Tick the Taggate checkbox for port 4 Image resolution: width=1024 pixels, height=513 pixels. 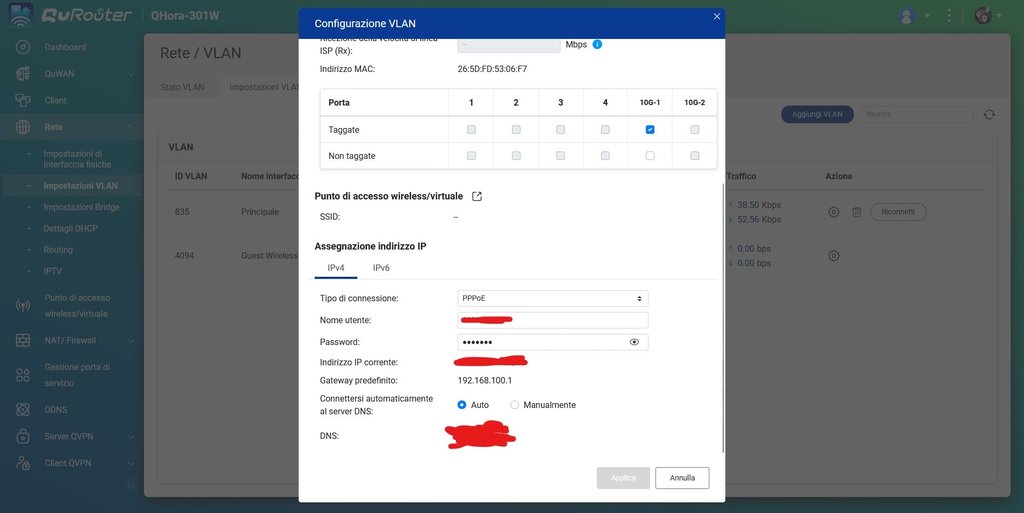click(x=605, y=130)
